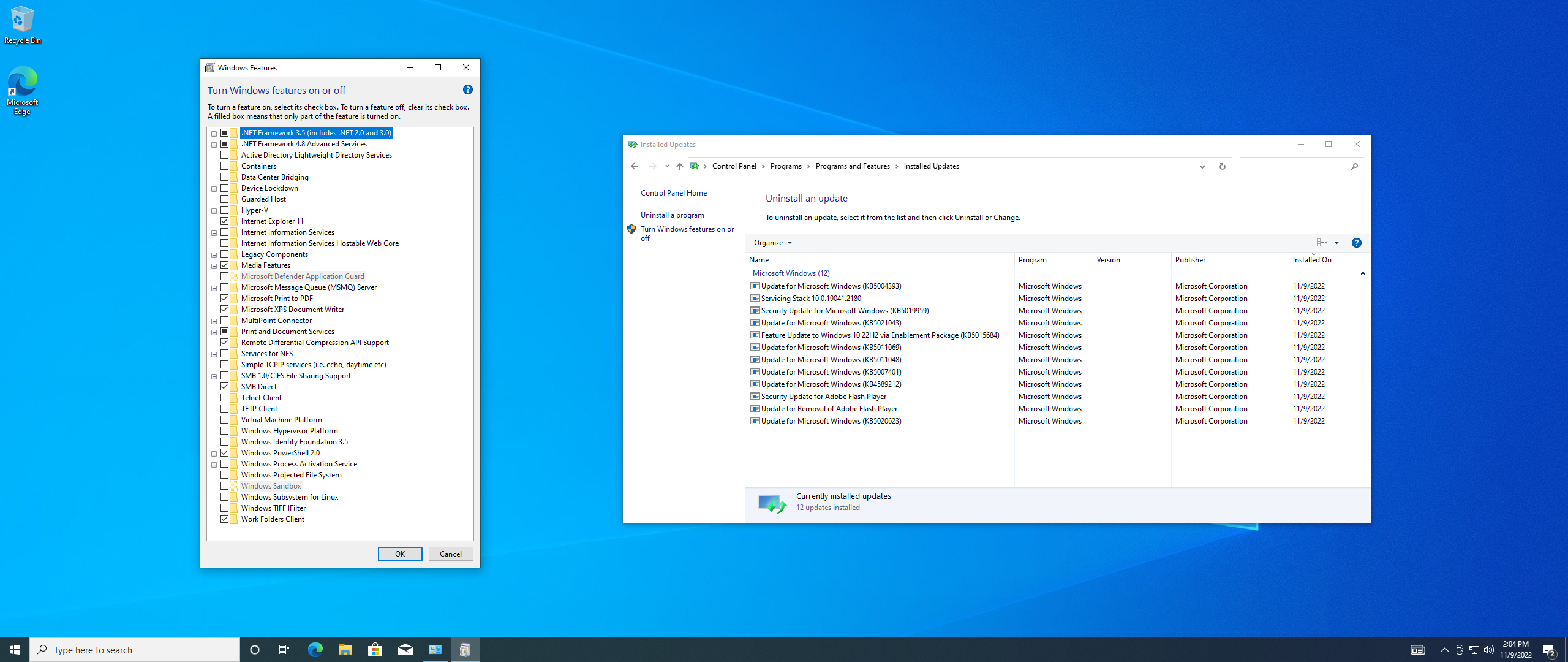The height and width of the screenshot is (662, 1568).
Task: Open File Explorer from the taskbar
Action: point(345,650)
